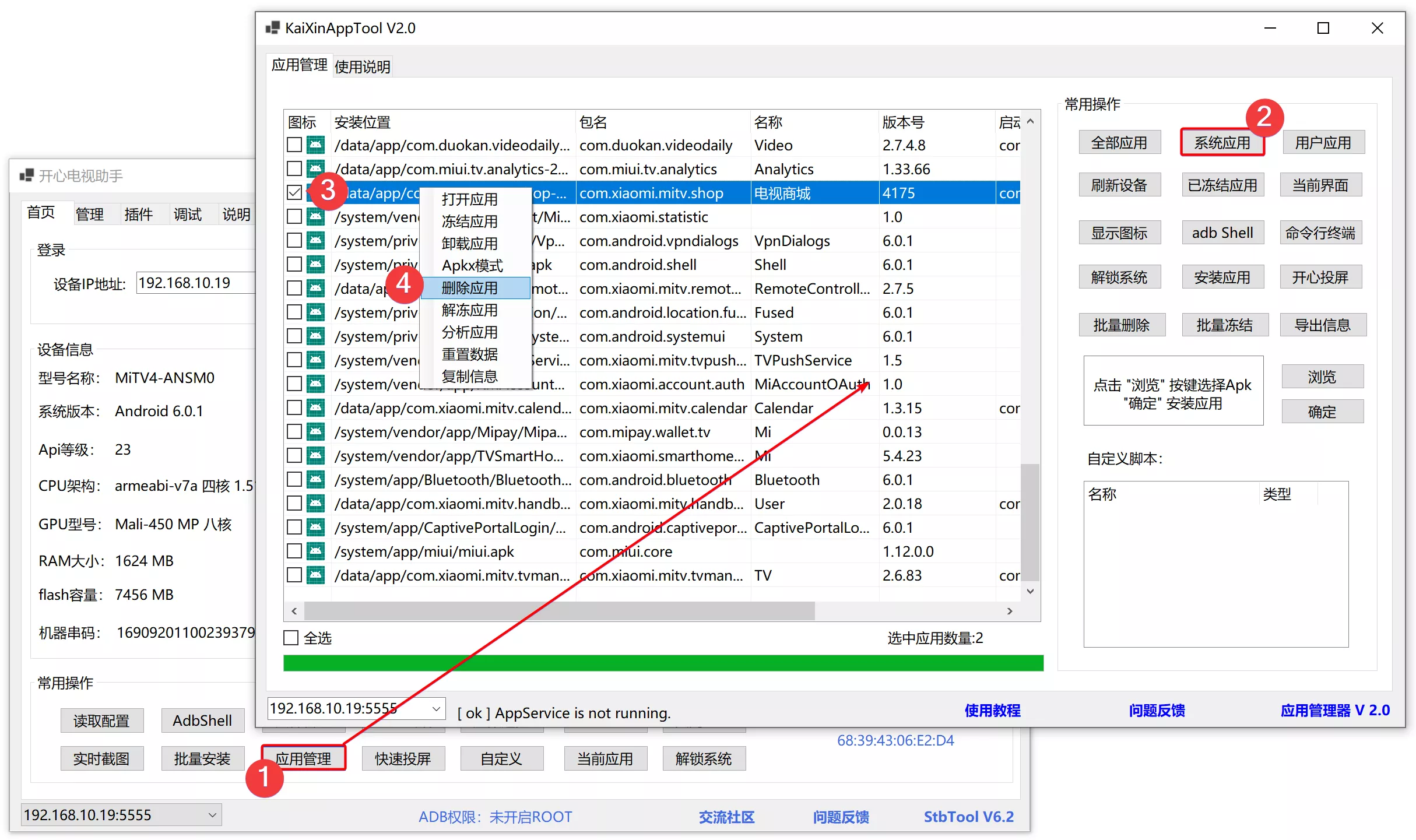Click the 系统应用 button
The image size is (1416, 840).
(1222, 142)
